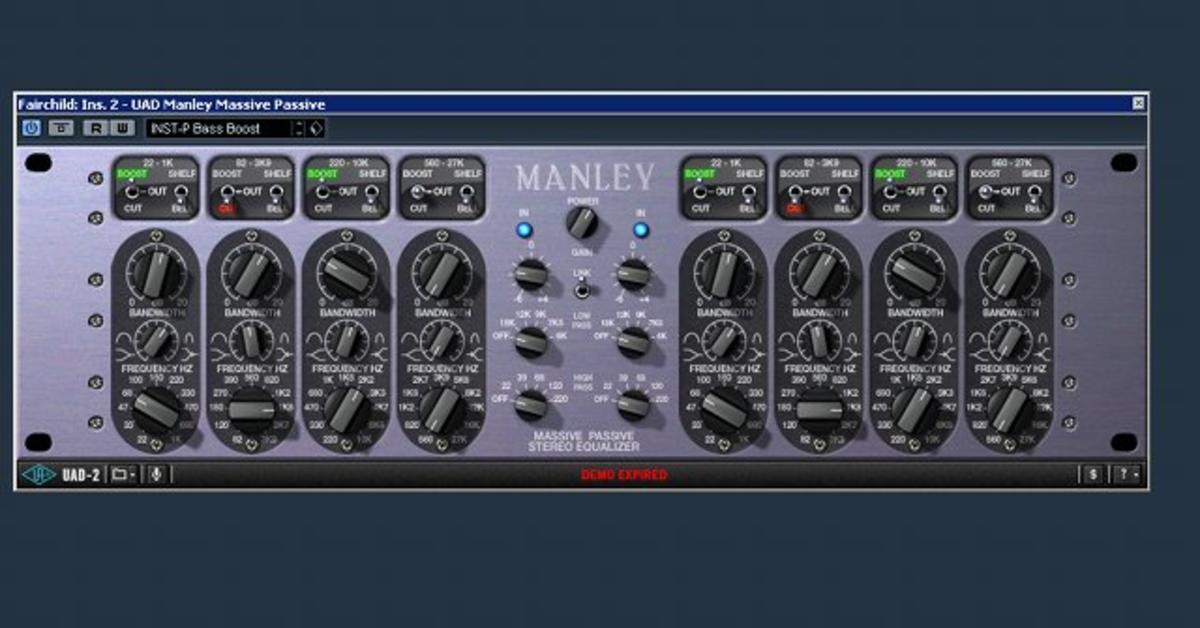Click the left HIGH PASS filter knob
The image size is (1200, 628).
coord(531,404)
